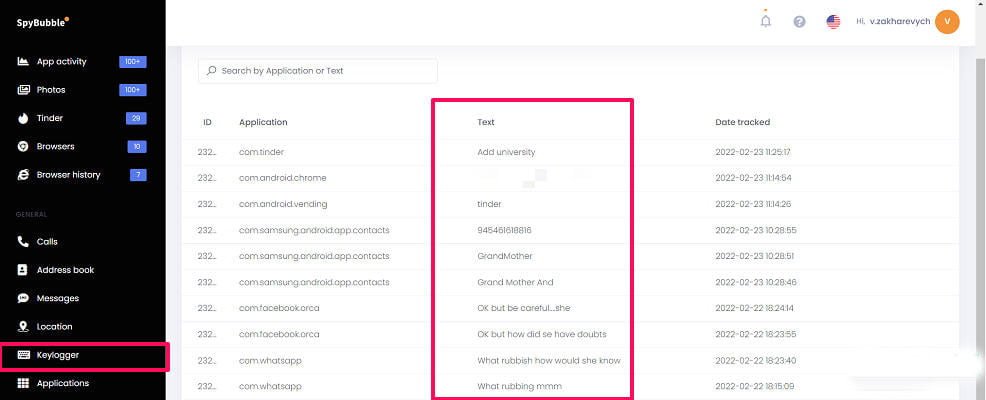Click the Browser history 7 badge
Image resolution: width=986 pixels, height=400 pixels.
point(138,175)
